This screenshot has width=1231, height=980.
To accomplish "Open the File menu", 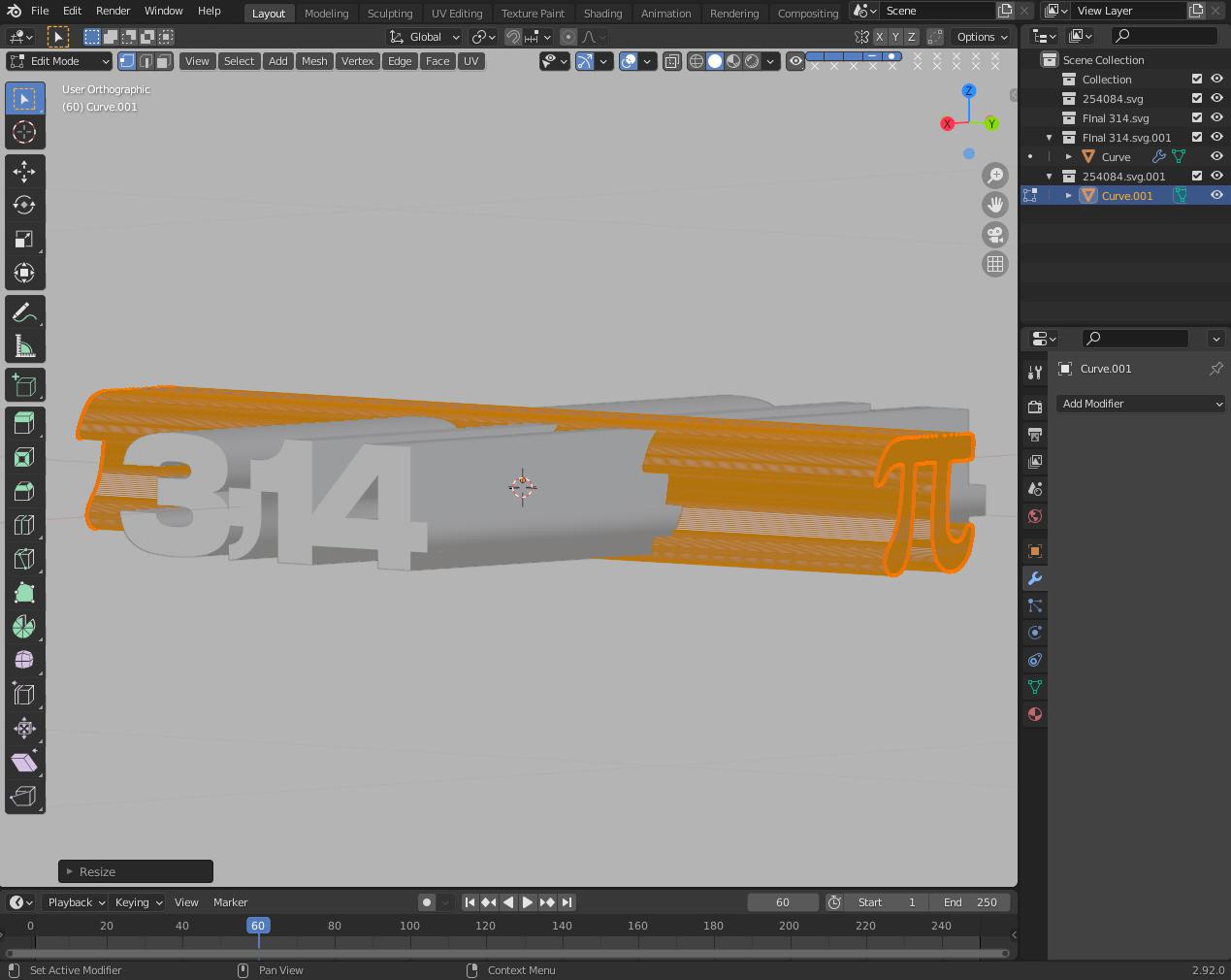I will 40,11.
